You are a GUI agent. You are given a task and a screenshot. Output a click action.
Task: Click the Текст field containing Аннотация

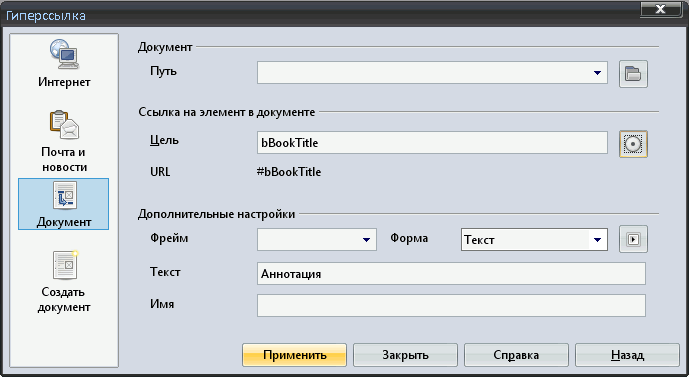(x=451, y=273)
